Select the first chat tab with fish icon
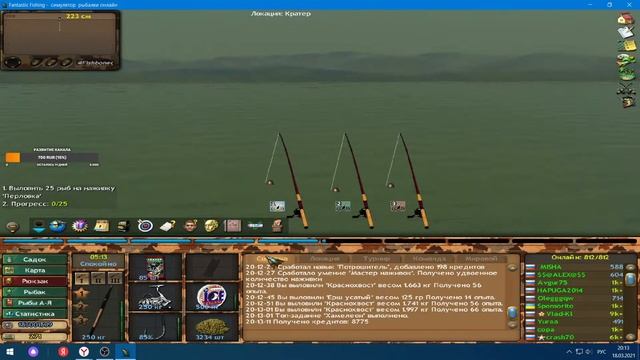 point(272,258)
